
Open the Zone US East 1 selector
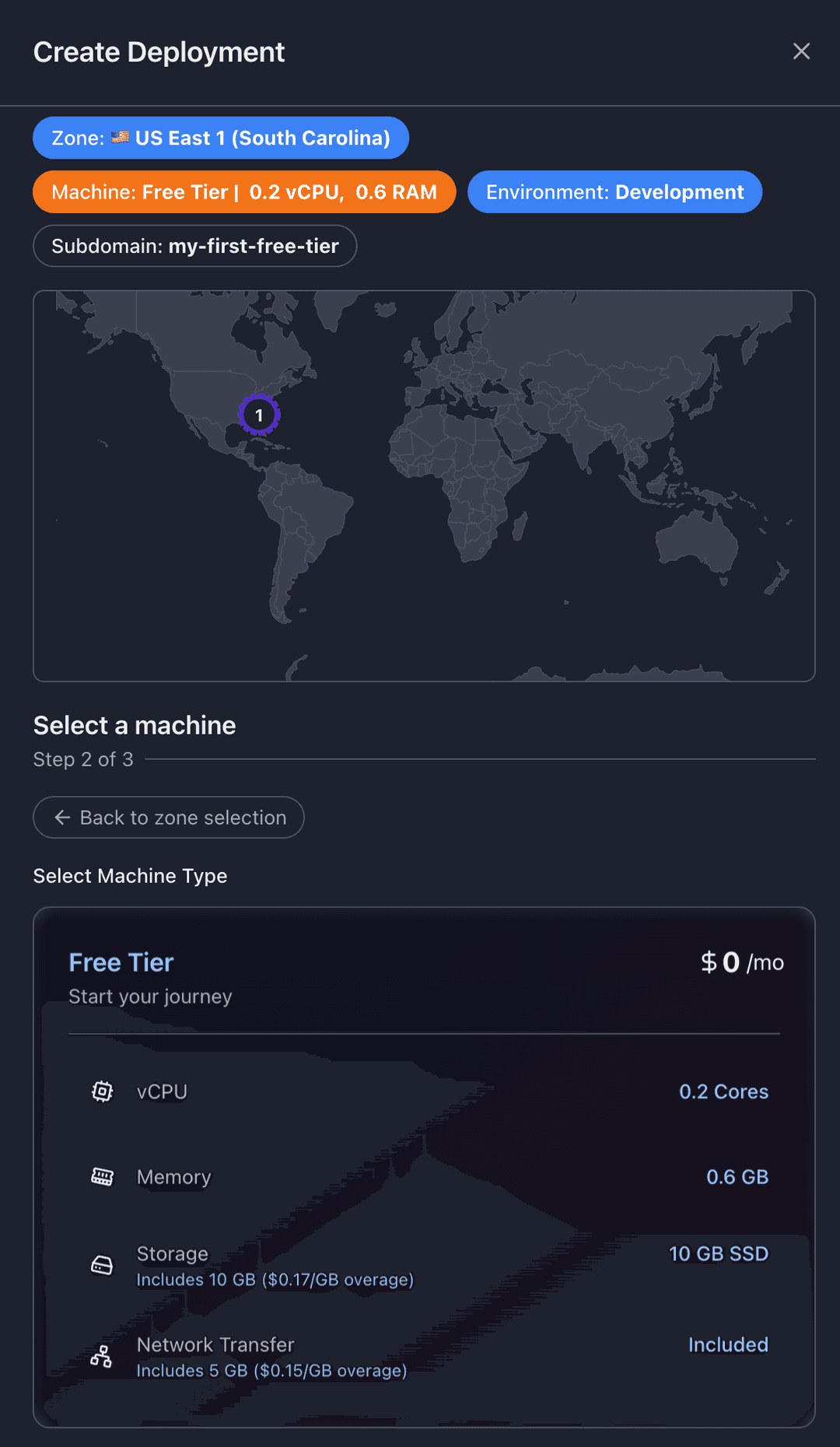[220, 138]
